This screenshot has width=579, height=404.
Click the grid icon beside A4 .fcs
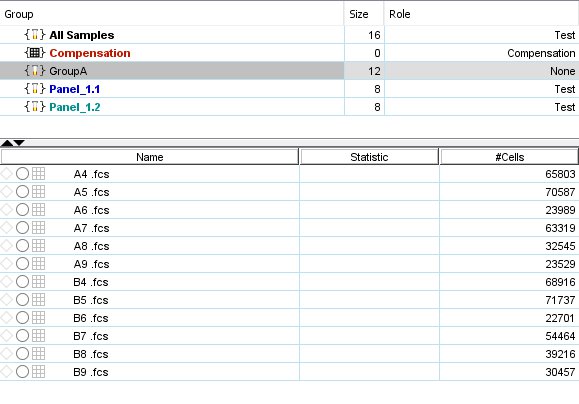[38, 174]
